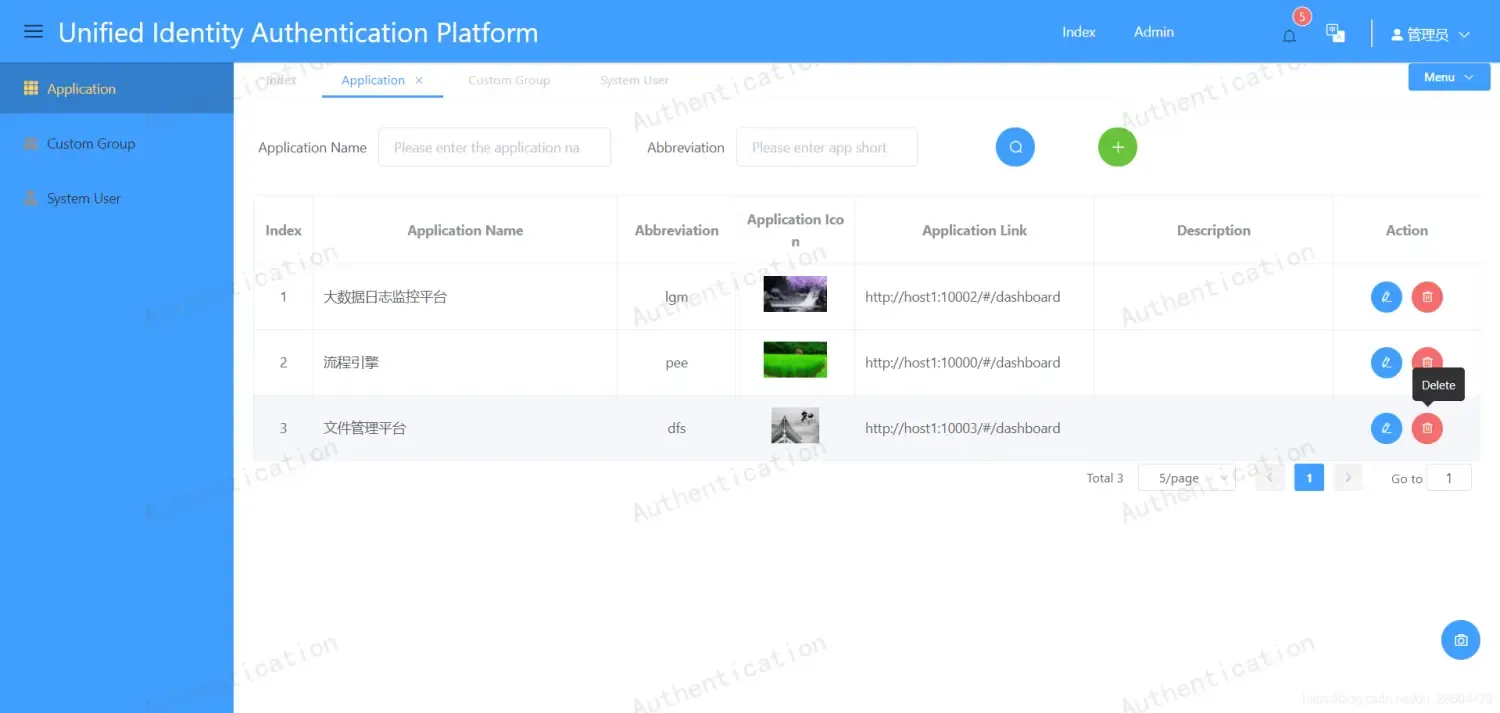This screenshot has width=1500, height=713.
Task: Delete the dfs application row
Action: coord(1427,428)
